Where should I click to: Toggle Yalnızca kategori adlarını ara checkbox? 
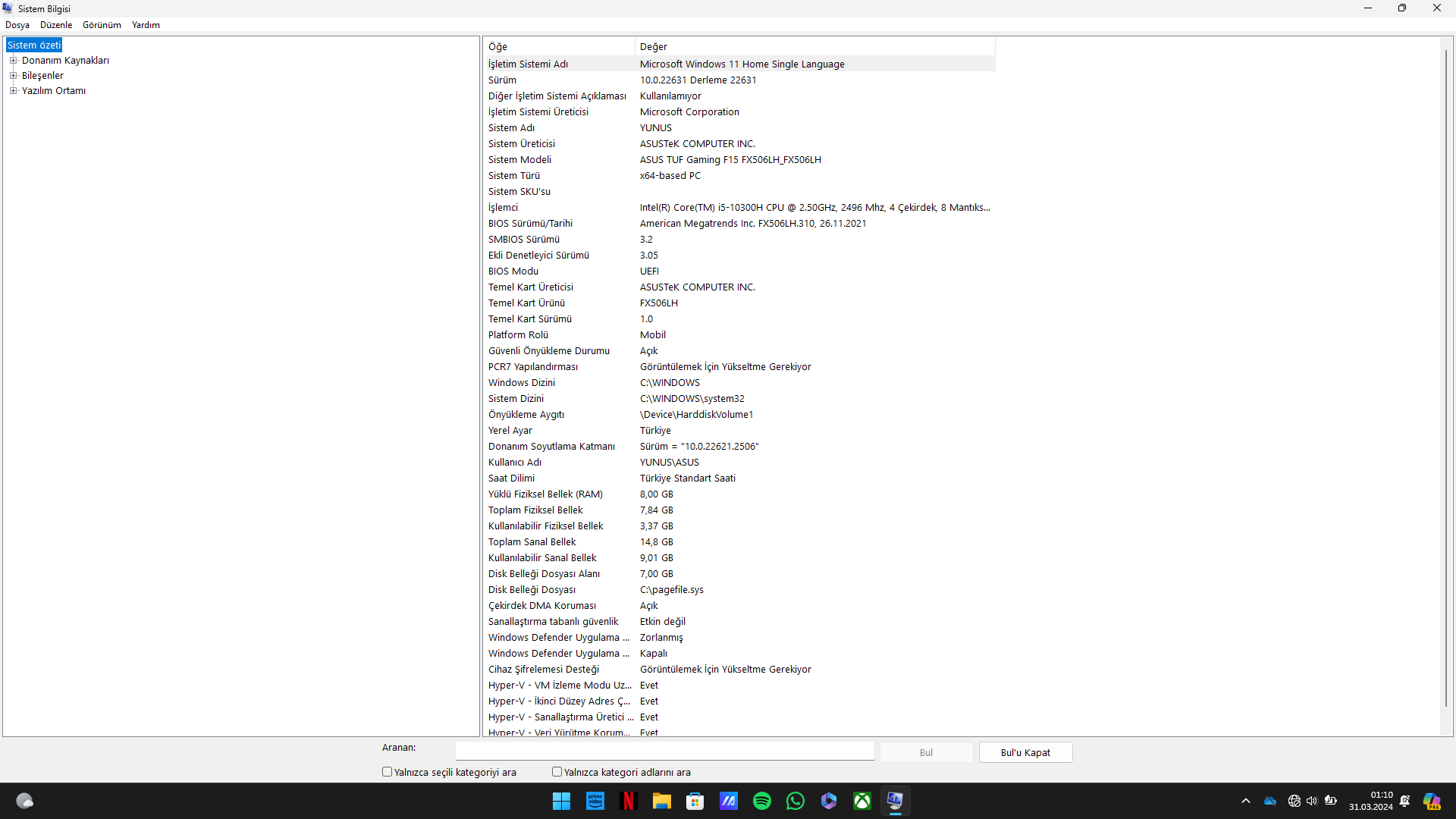click(557, 772)
